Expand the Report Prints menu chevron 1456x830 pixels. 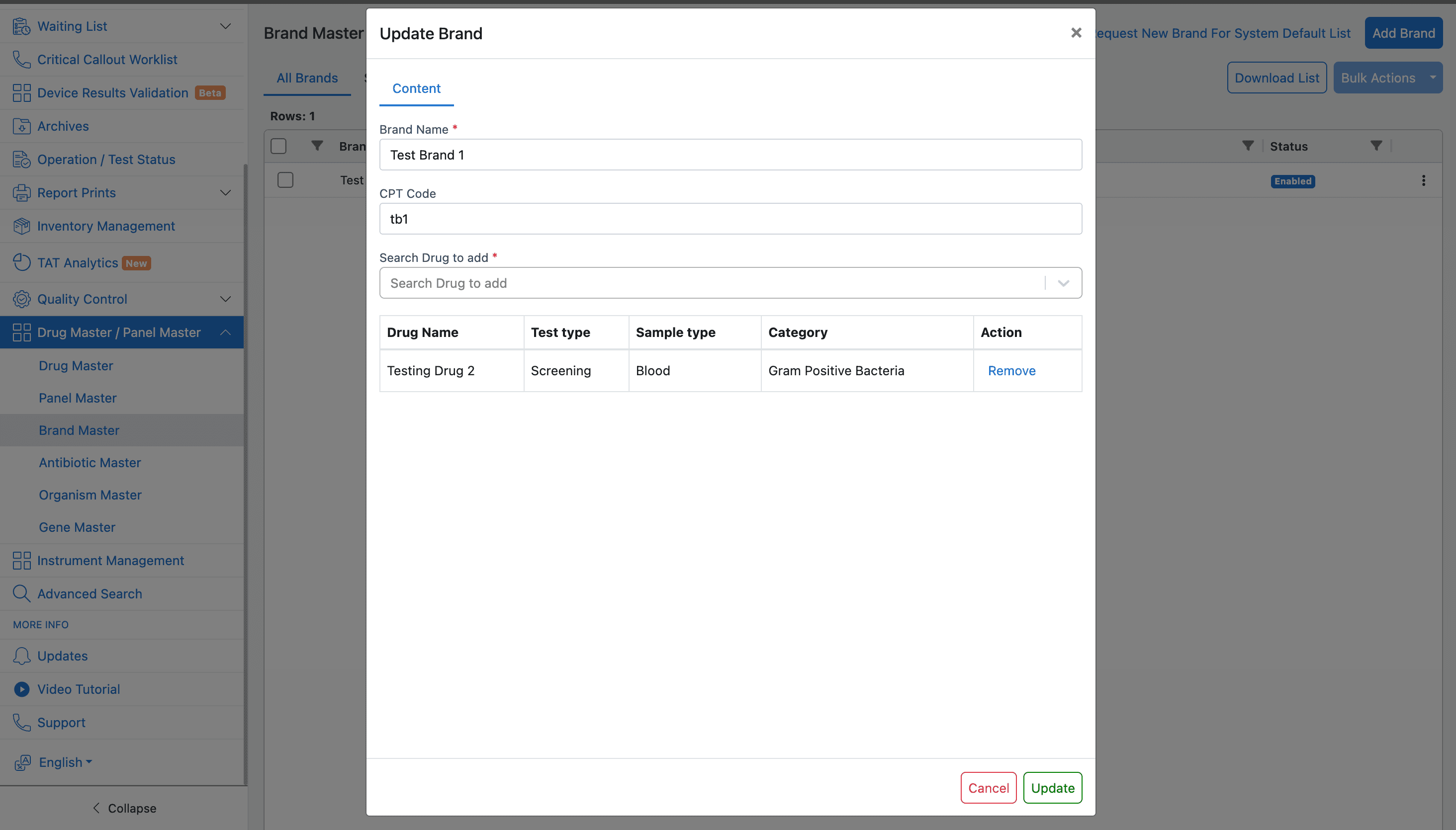point(226,193)
